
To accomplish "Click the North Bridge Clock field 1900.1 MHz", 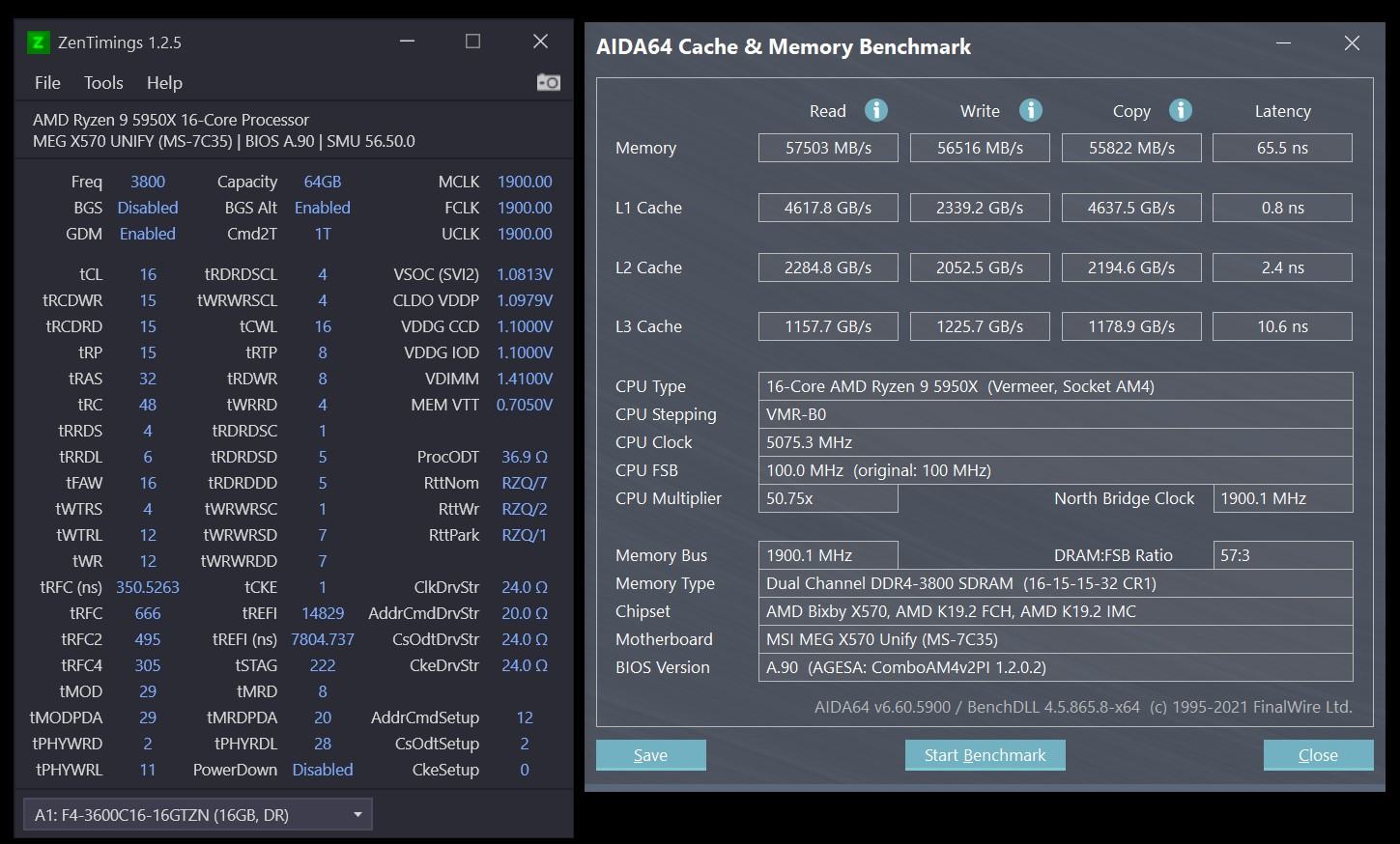I will pyautogui.click(x=1282, y=498).
